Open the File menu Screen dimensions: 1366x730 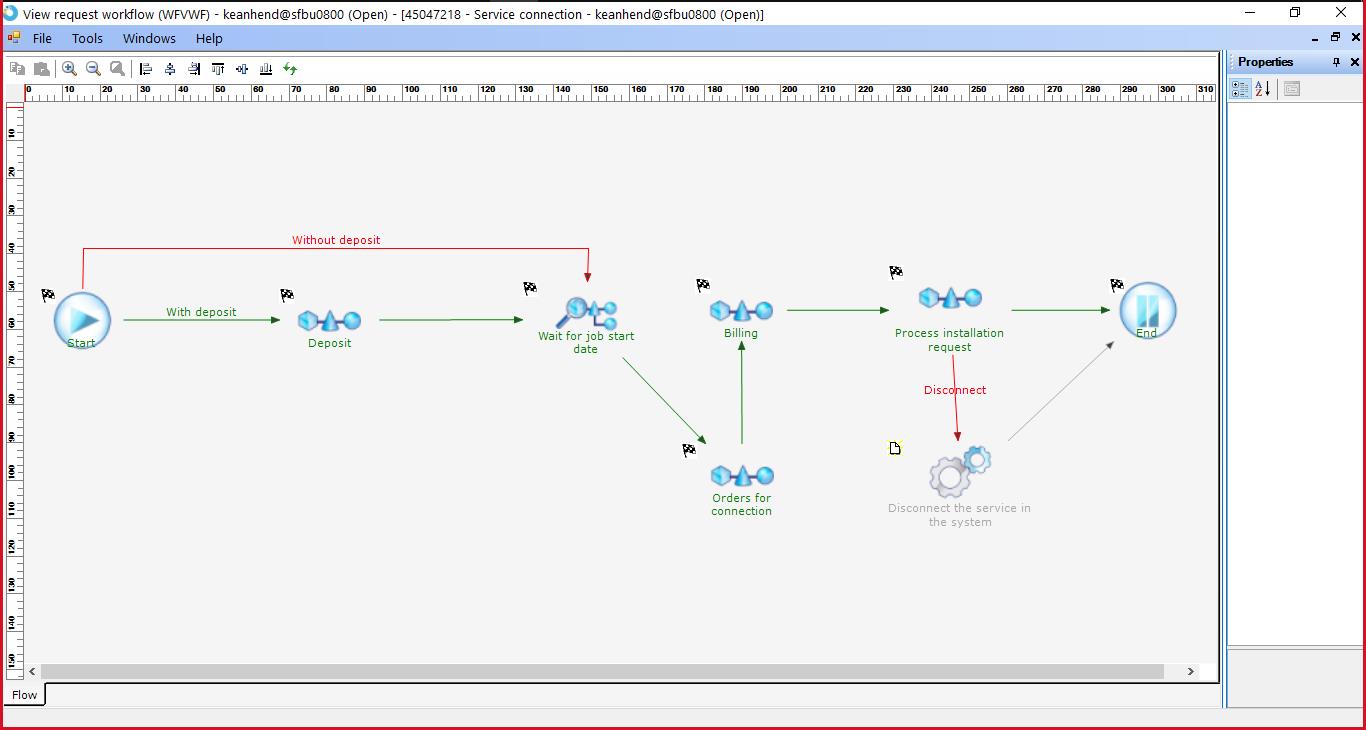point(42,38)
